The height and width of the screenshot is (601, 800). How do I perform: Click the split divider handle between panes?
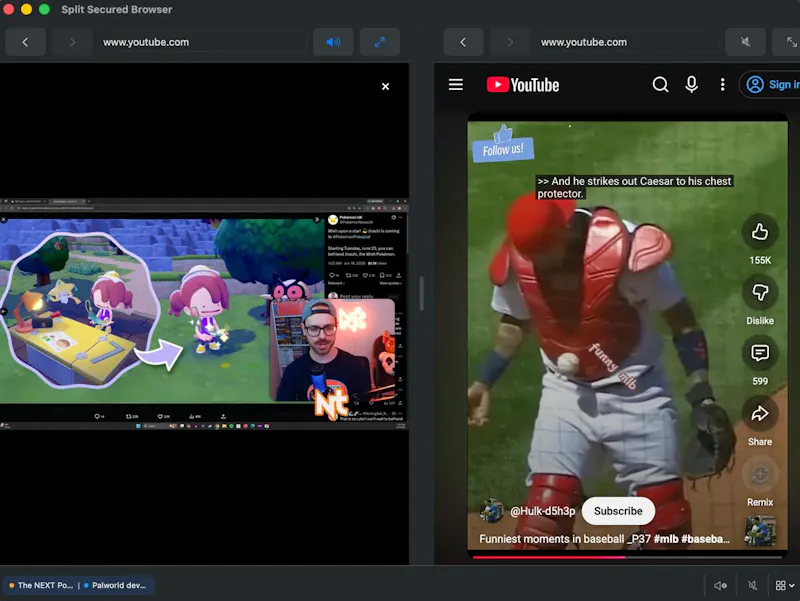coord(421,293)
